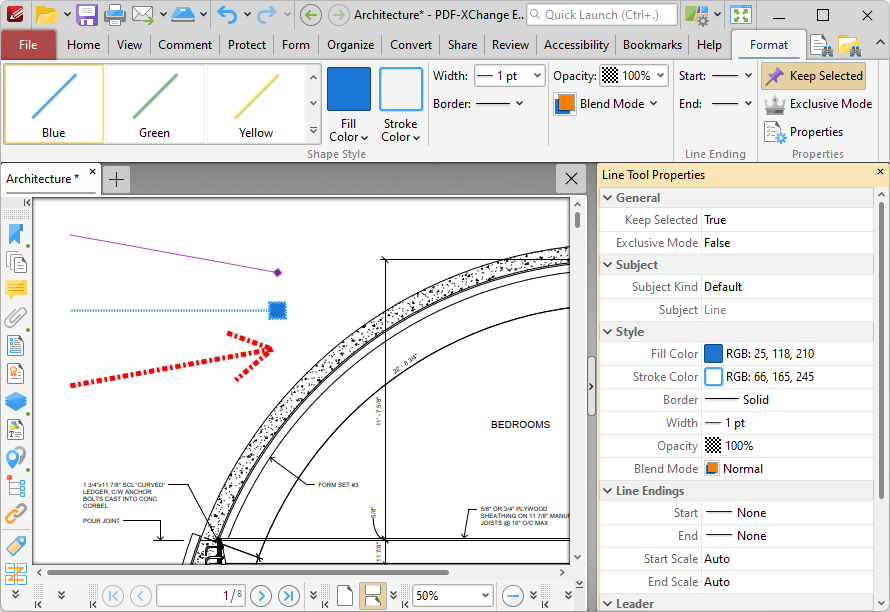Switch to the Protect ribbon tab

point(246,45)
